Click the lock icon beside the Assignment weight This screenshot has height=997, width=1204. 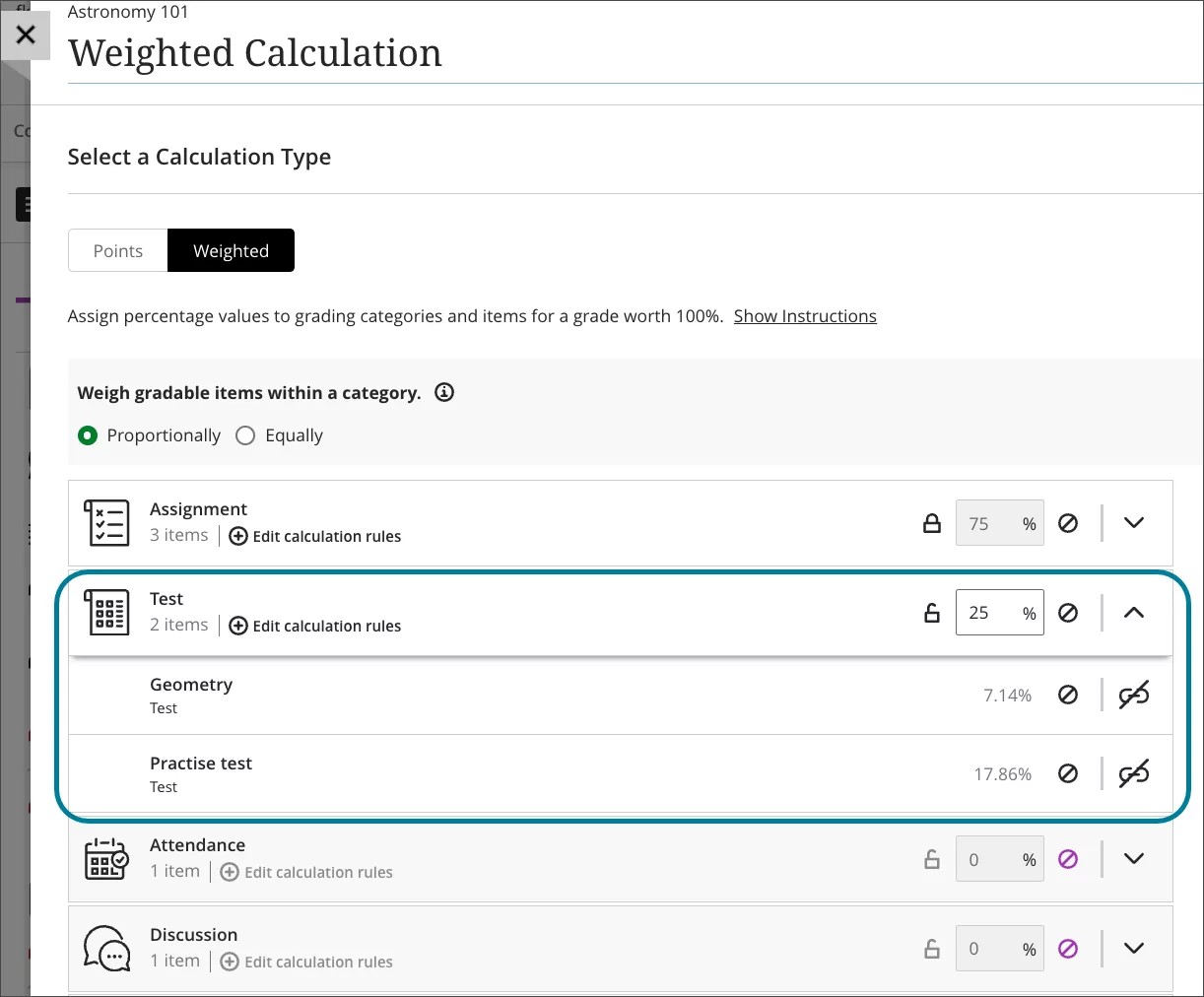pyautogui.click(x=932, y=523)
